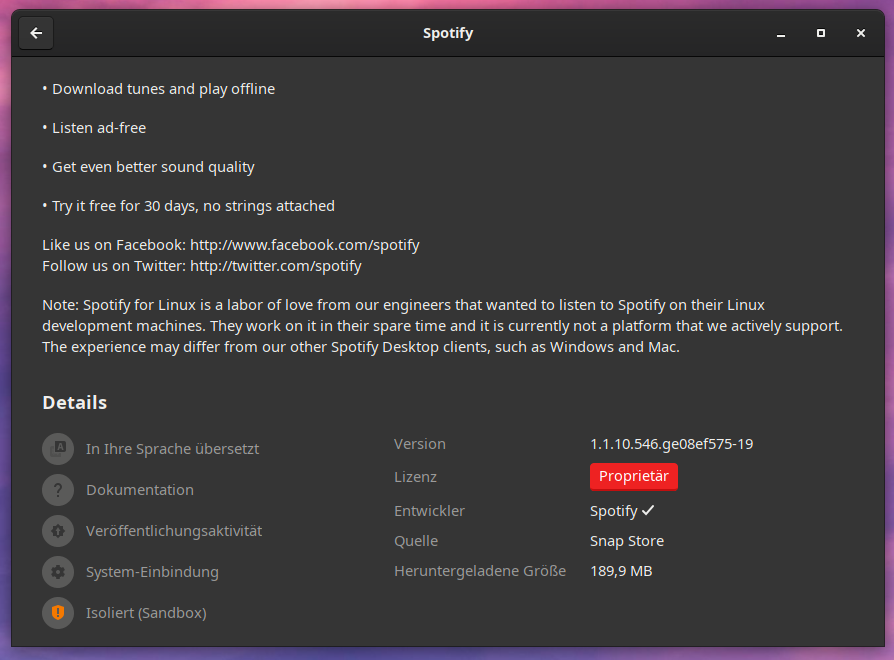Screen dimensions: 894x660
Task: Click 'In Ihre Sprache übersetzt' text
Action: coord(172,449)
